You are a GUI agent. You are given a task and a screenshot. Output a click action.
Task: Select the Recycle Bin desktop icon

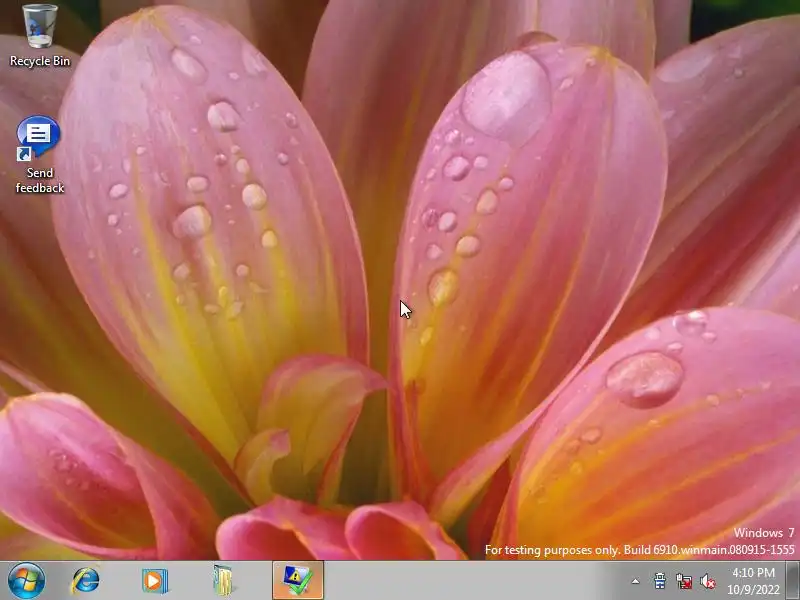coord(40,35)
